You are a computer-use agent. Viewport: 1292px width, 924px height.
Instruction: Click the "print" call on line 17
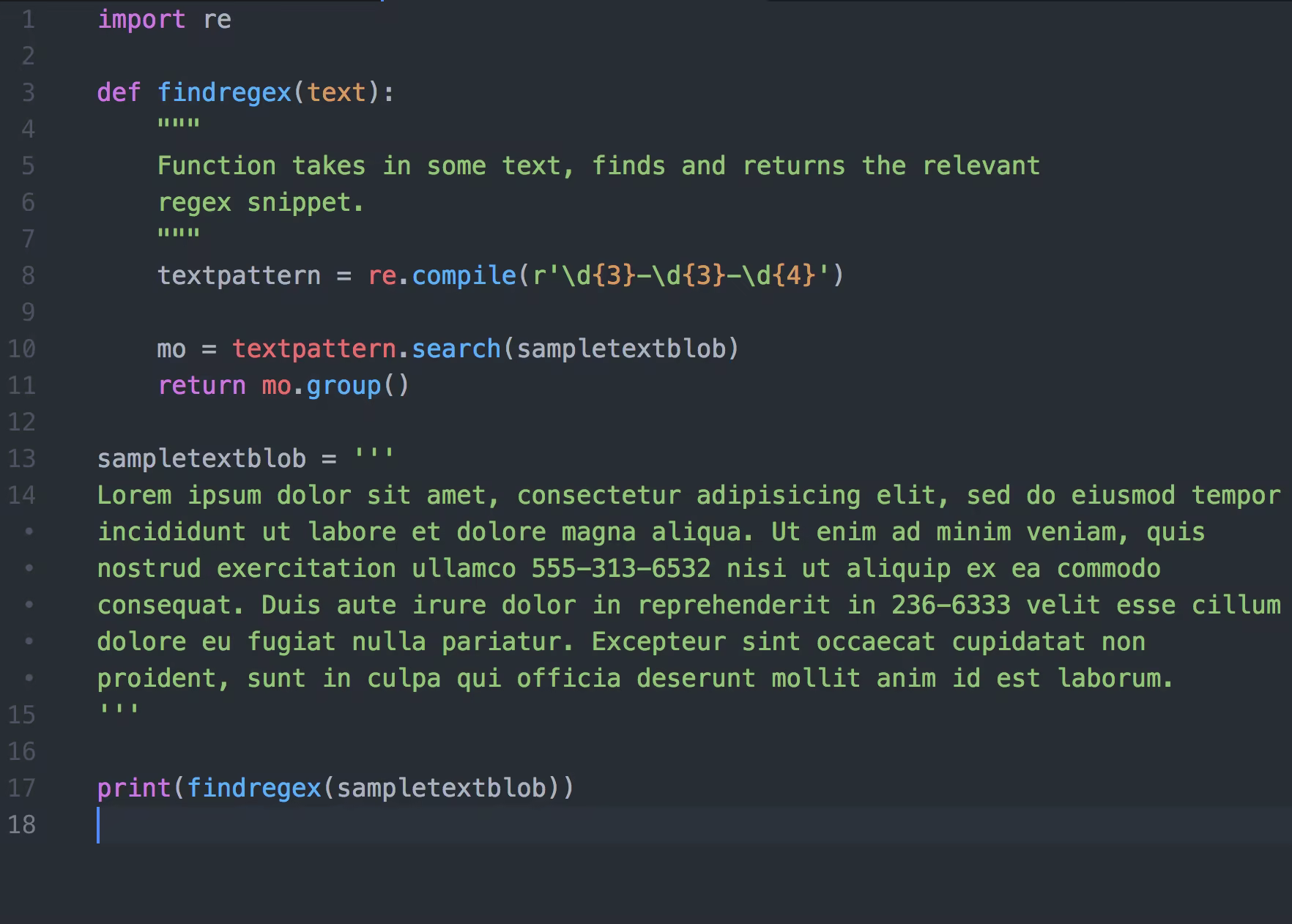[133, 789]
